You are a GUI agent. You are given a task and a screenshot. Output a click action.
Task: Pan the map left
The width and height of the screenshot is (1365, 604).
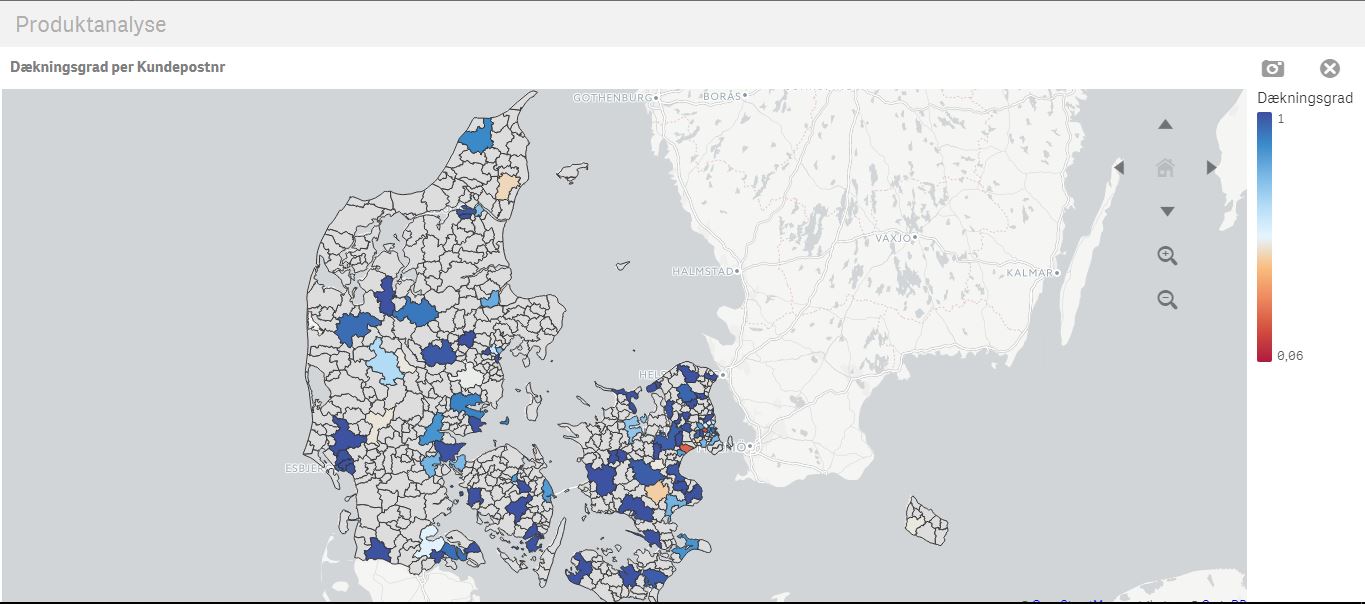1119,168
